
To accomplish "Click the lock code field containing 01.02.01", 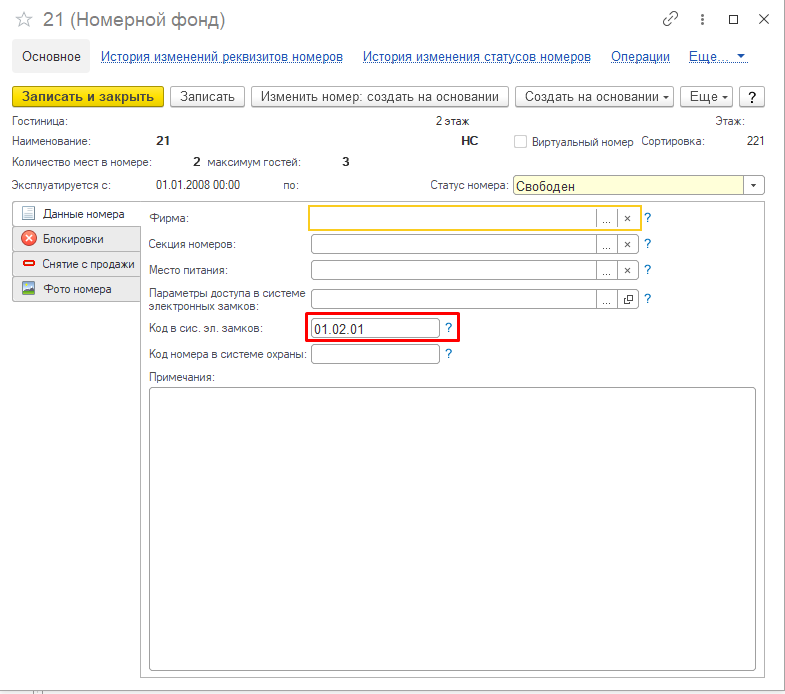I will pos(375,328).
